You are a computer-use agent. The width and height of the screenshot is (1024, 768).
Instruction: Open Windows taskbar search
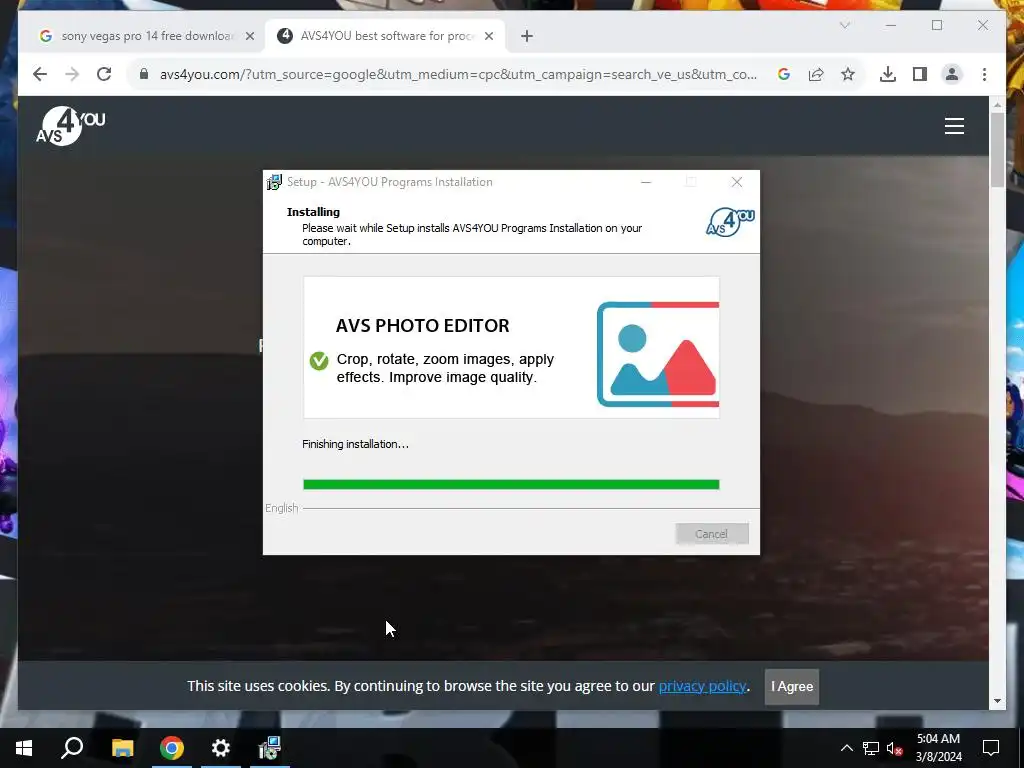coord(72,748)
